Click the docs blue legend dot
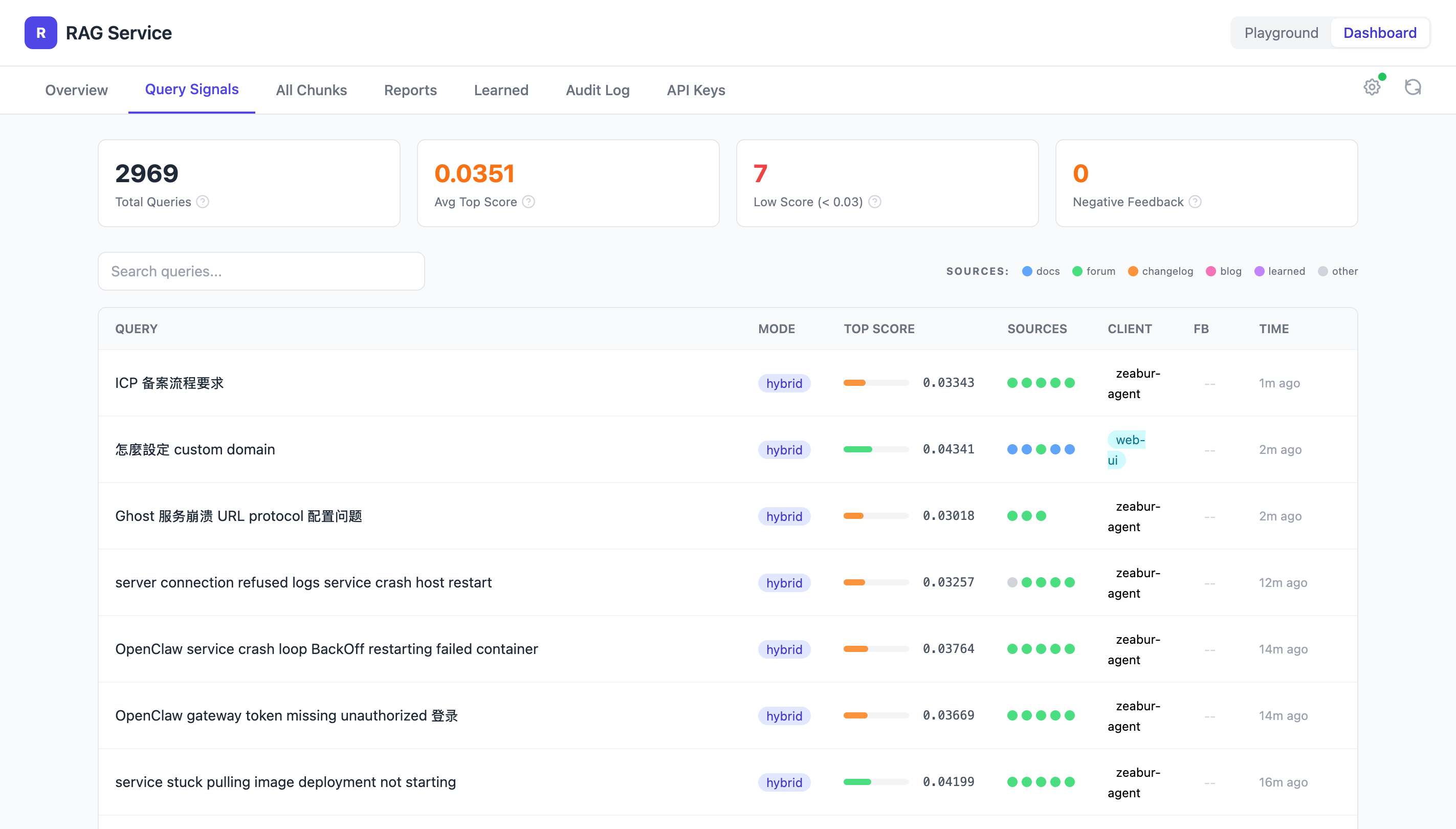The height and width of the screenshot is (829, 1456). tap(1027, 271)
